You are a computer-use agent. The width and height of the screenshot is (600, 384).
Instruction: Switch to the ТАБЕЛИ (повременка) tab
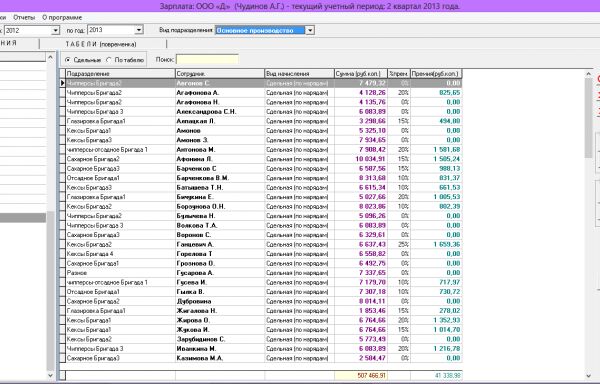[101, 44]
